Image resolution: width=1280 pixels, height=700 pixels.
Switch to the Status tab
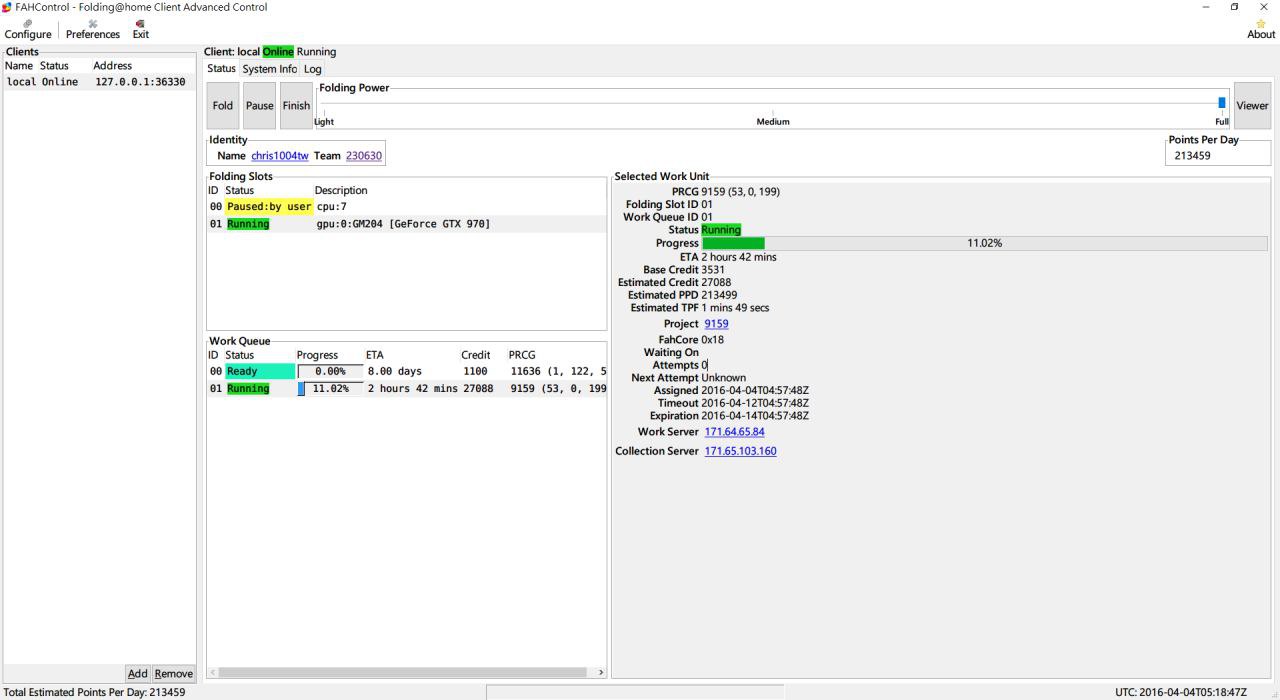click(221, 69)
